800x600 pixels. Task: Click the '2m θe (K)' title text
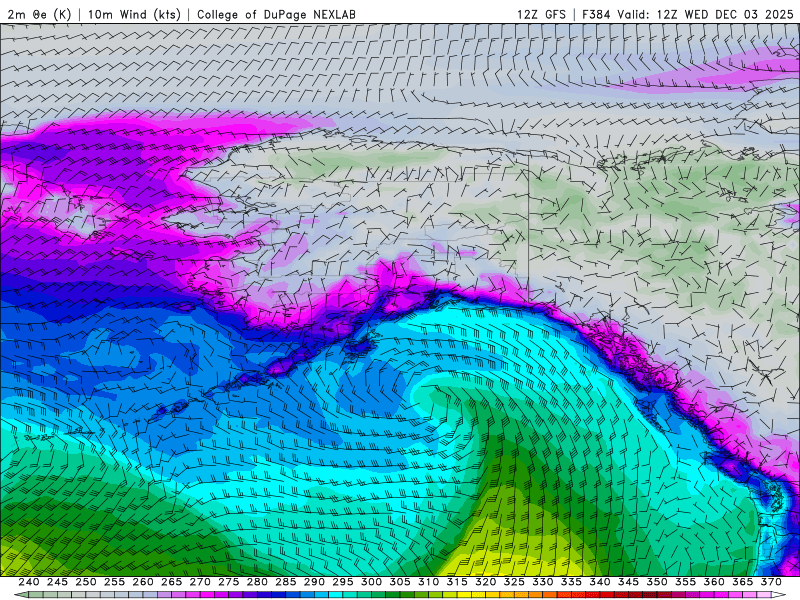point(39,14)
